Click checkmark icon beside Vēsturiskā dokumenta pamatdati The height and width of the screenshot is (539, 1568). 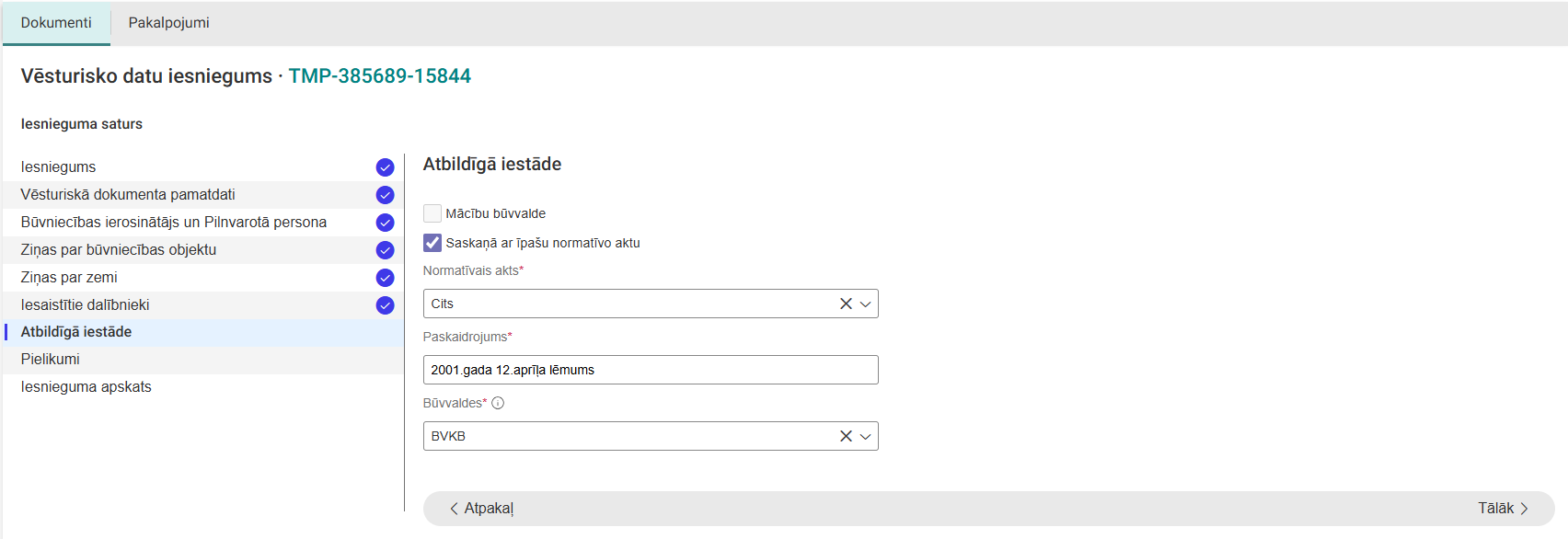coord(385,195)
